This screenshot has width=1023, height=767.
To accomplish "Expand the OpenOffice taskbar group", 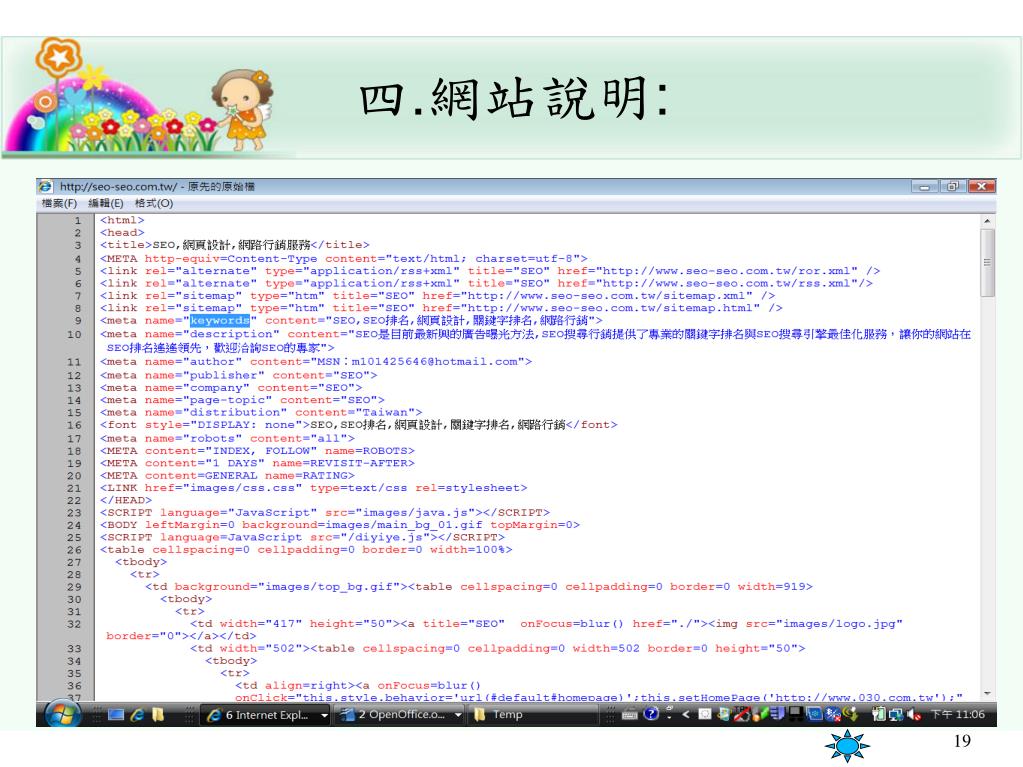I will click(458, 715).
